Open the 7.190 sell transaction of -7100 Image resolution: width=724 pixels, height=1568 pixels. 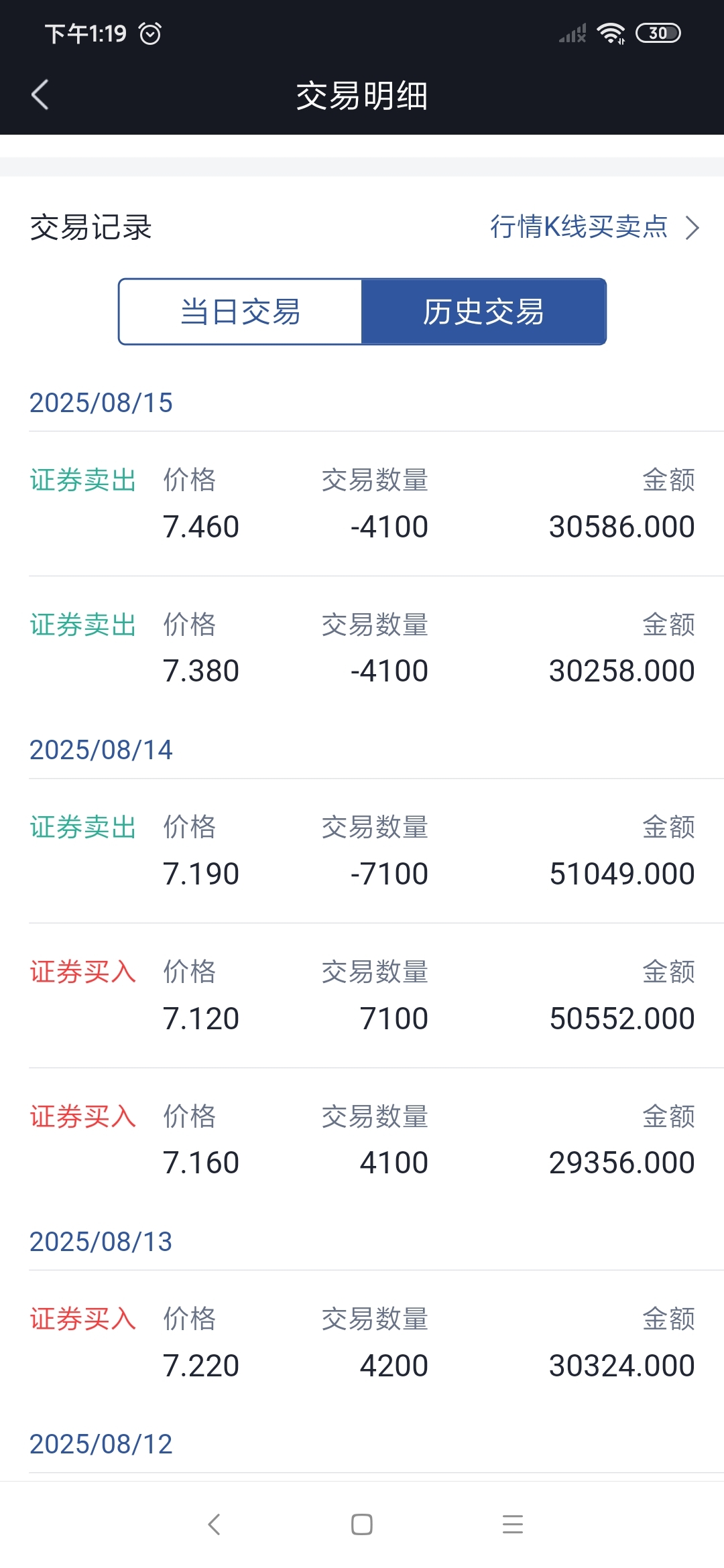(362, 851)
